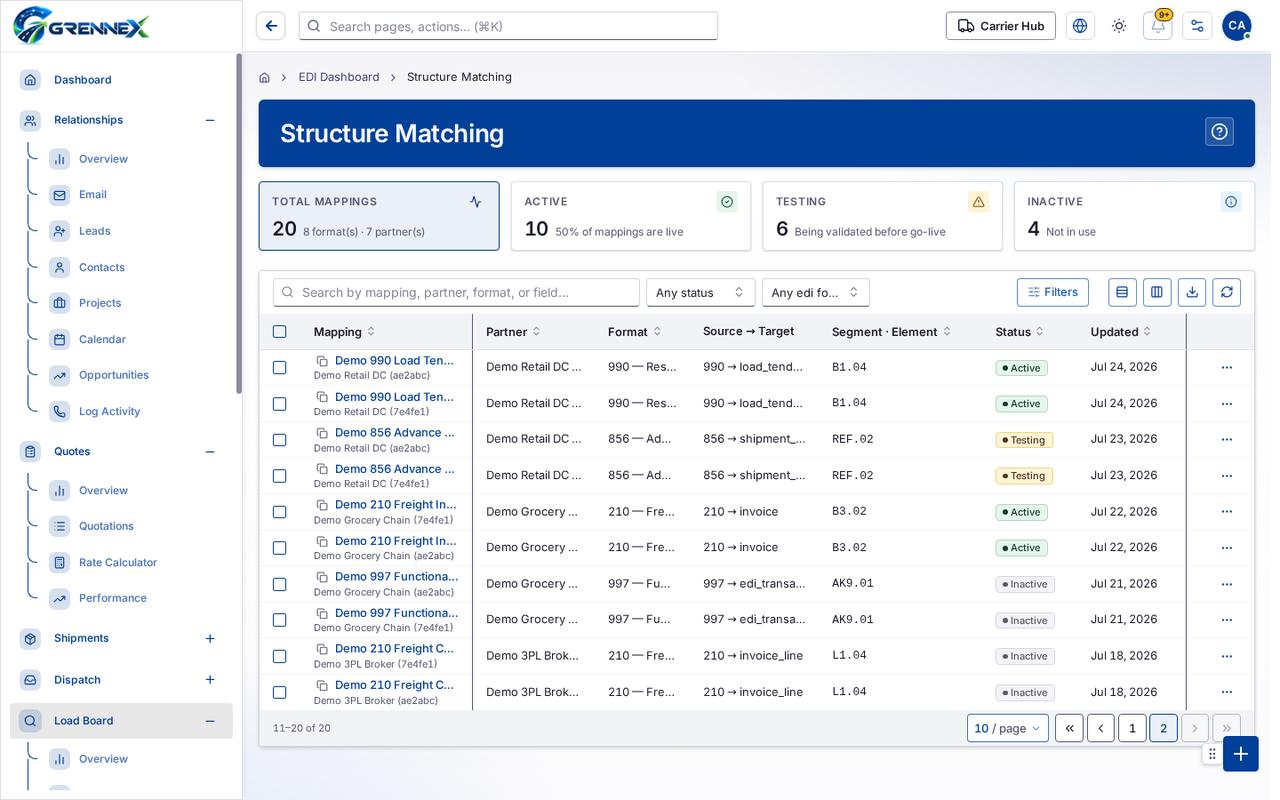The image size is (1280, 800).
Task: Collapse the Relationships sidebar section
Action: coord(210,120)
